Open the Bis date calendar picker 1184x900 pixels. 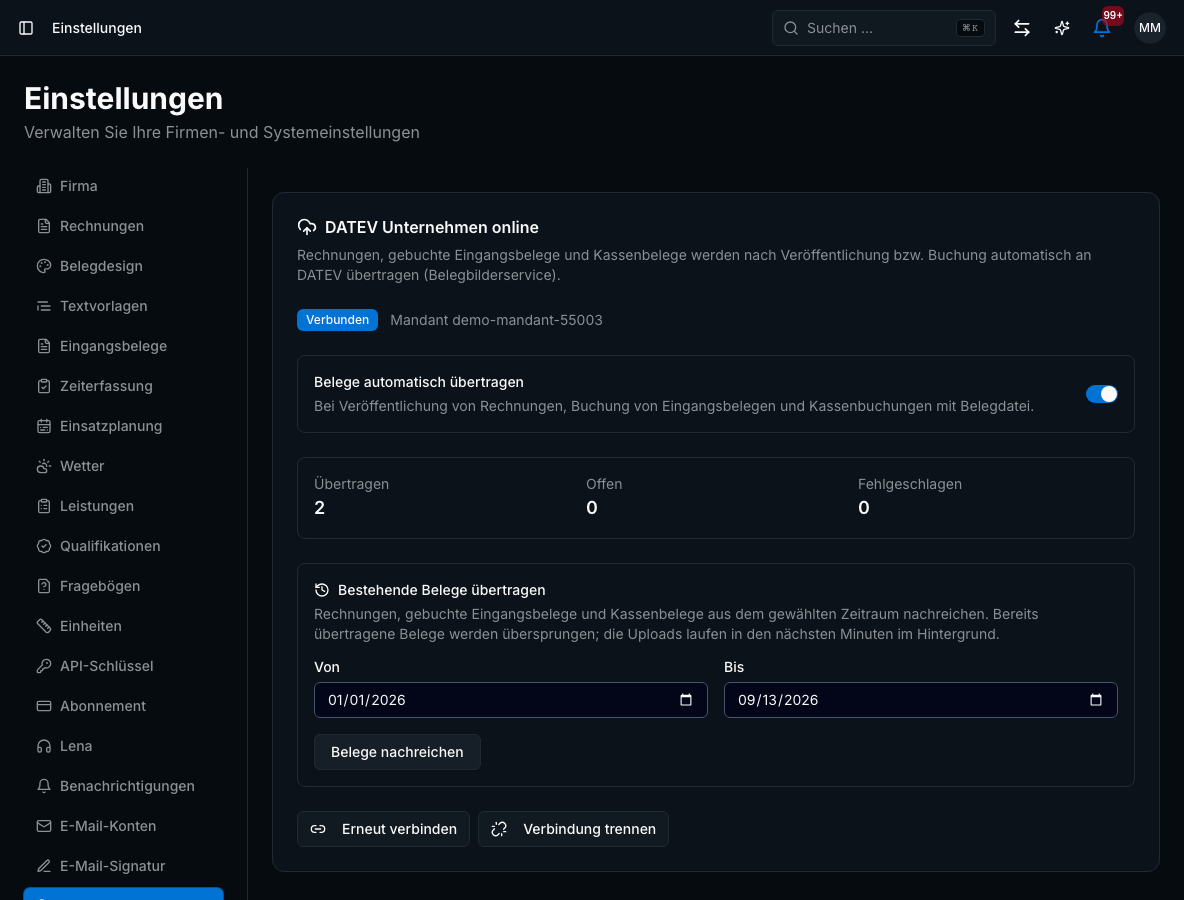pos(1096,700)
